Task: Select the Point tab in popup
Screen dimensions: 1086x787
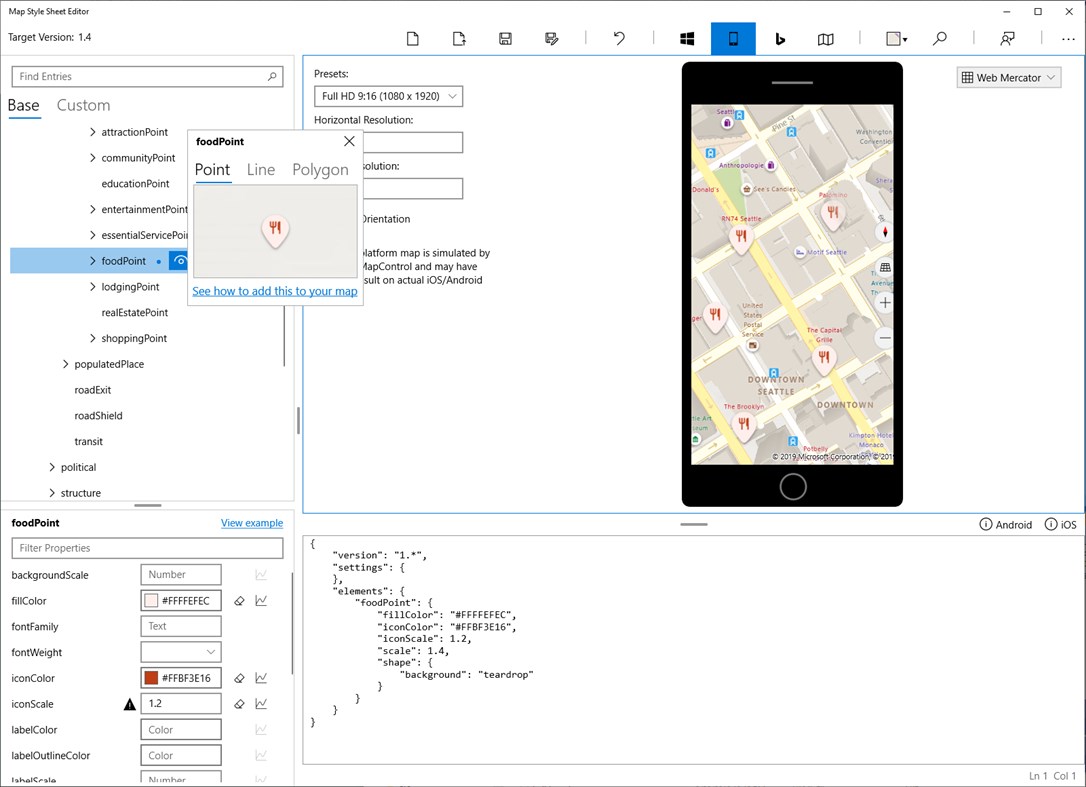Action: pyautogui.click(x=212, y=170)
